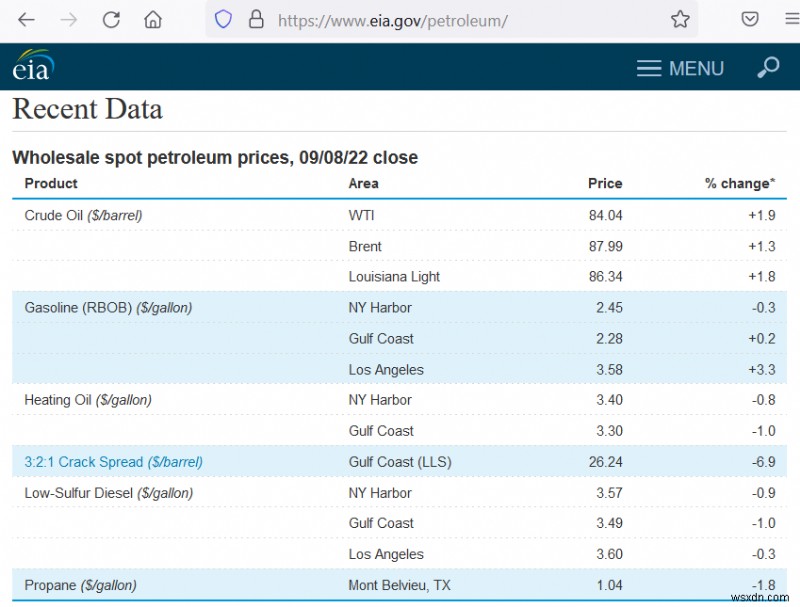The width and height of the screenshot is (800, 607).
Task: Select the WTI crude oil row
Action: (400, 215)
